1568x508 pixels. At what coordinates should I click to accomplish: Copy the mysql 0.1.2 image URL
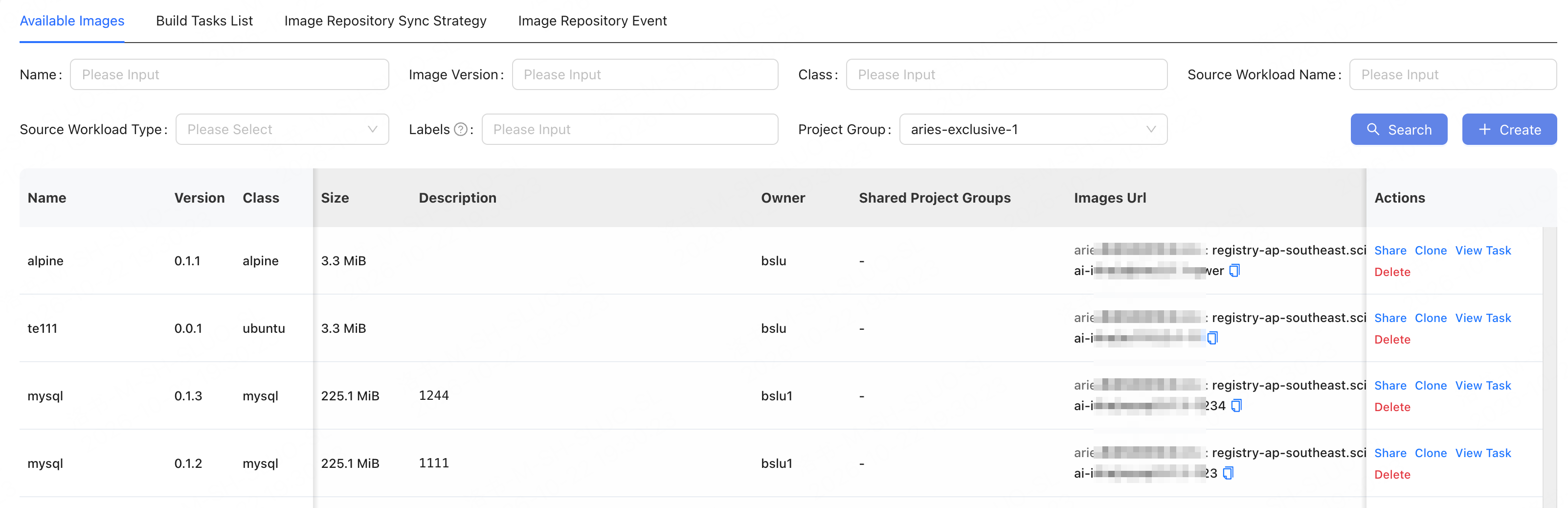click(x=1229, y=473)
